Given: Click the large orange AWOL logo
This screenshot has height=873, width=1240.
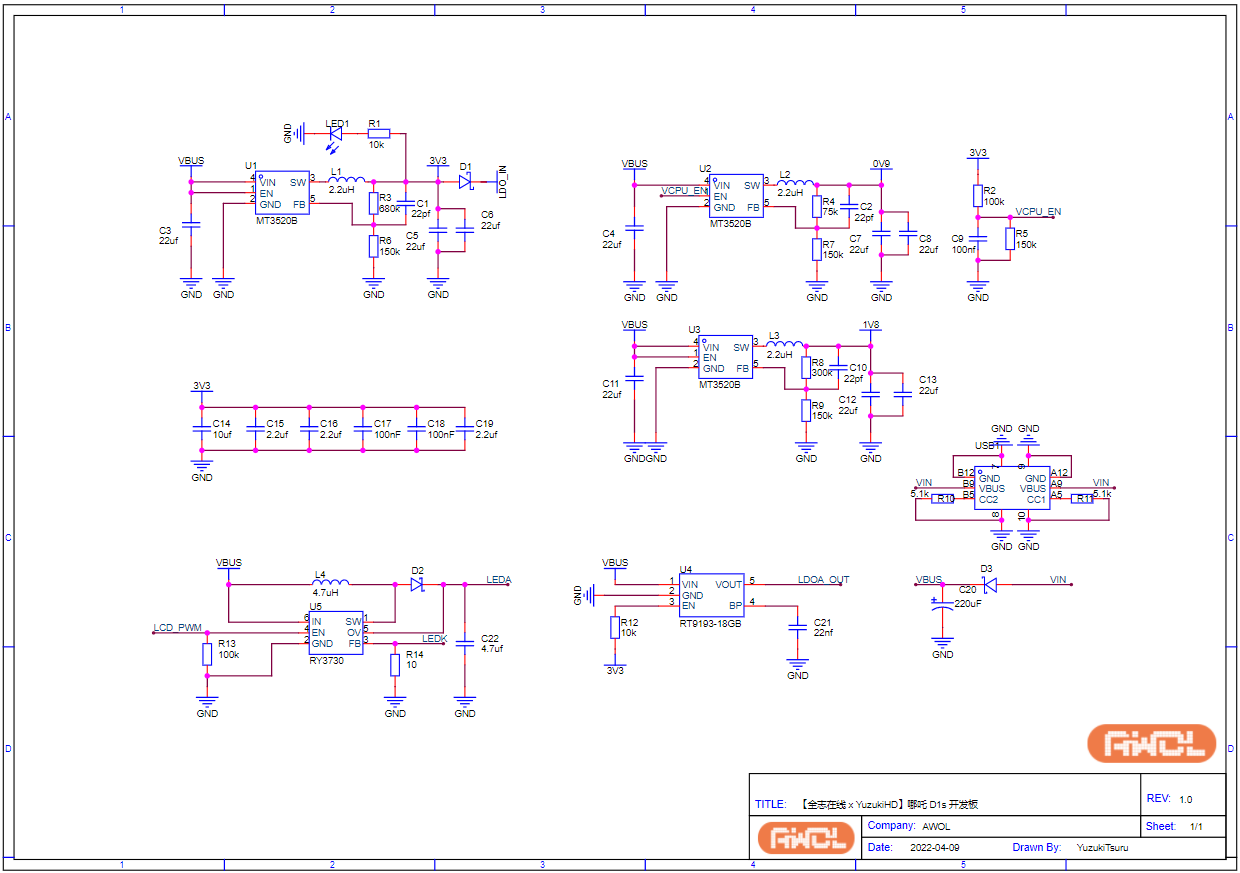Looking at the screenshot, I should pos(1151,744).
